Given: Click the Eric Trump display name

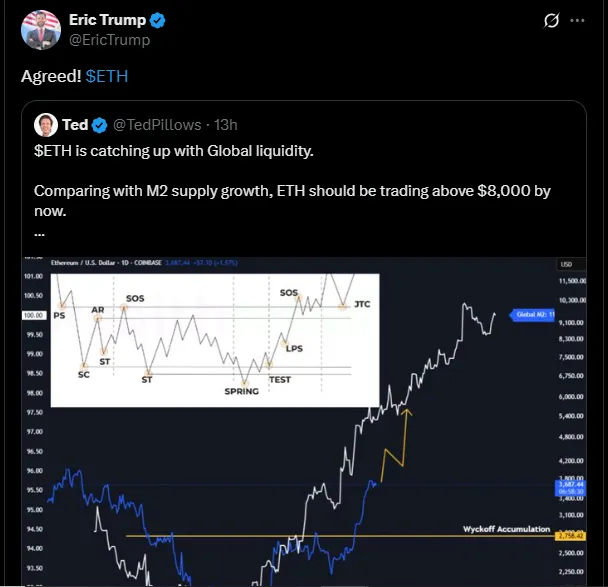Looking at the screenshot, I should click(x=107, y=21).
